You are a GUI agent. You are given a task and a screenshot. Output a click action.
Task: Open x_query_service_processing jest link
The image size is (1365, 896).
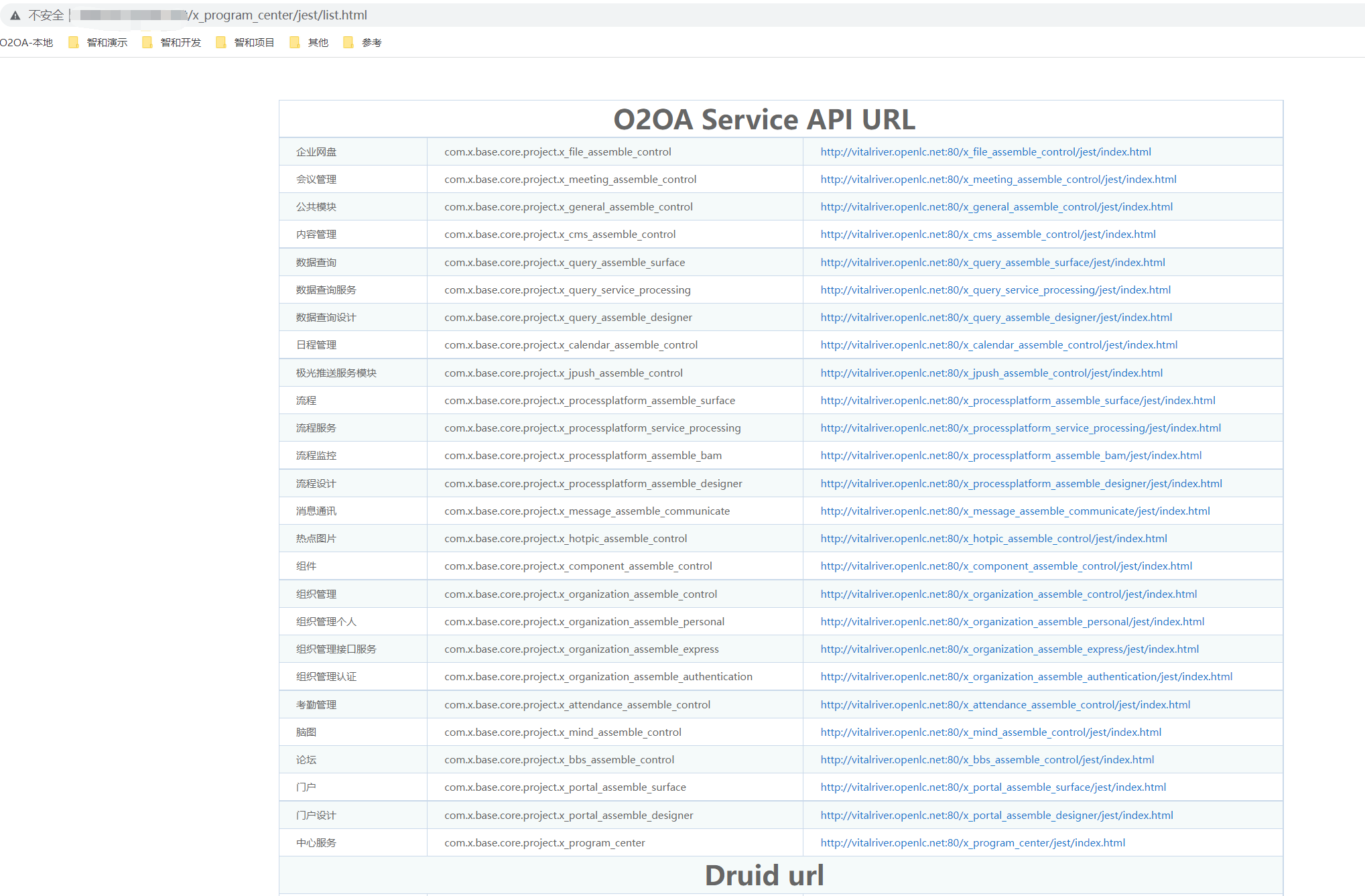point(995,290)
